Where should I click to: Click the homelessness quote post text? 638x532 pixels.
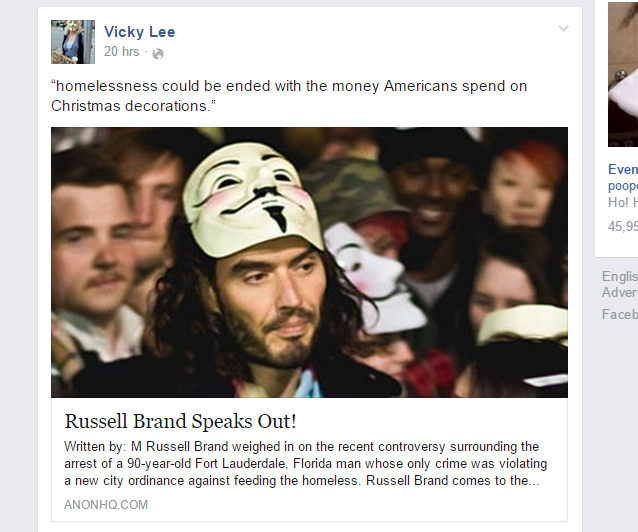point(289,96)
